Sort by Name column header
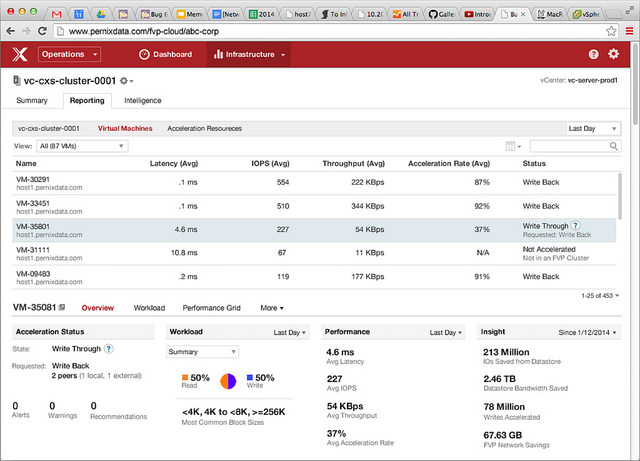This screenshot has width=640, height=461. pos(26,163)
